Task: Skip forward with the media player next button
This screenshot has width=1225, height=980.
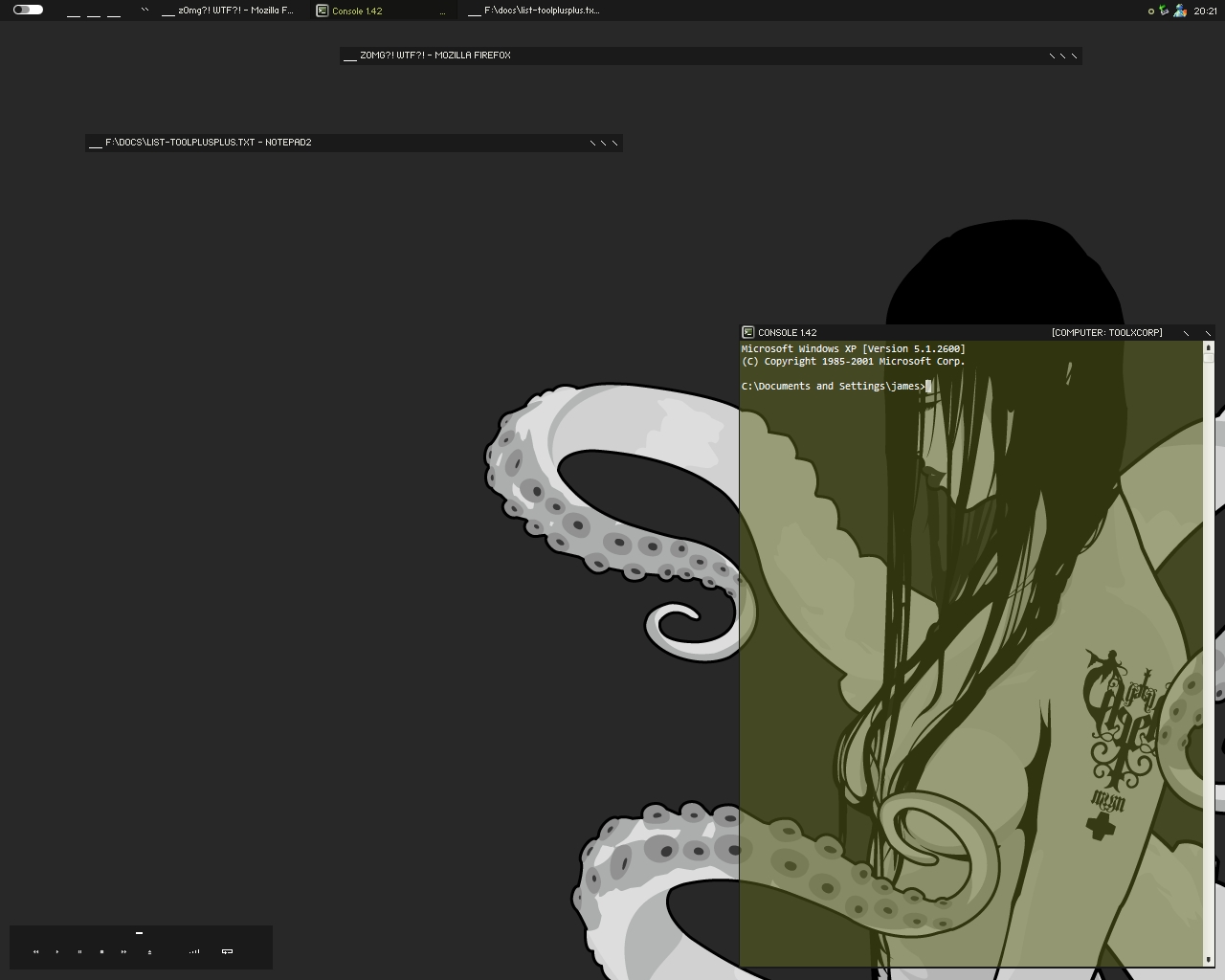Action: (x=123, y=951)
